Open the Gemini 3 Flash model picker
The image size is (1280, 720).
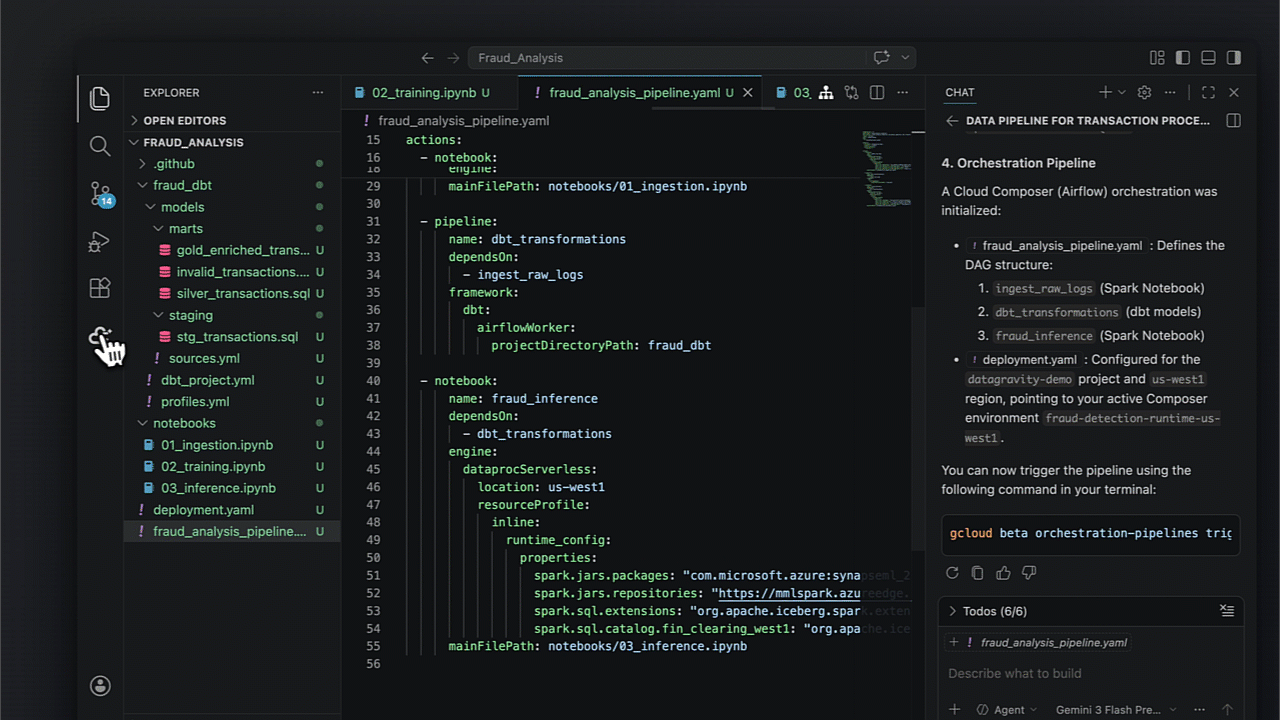click(x=1115, y=709)
